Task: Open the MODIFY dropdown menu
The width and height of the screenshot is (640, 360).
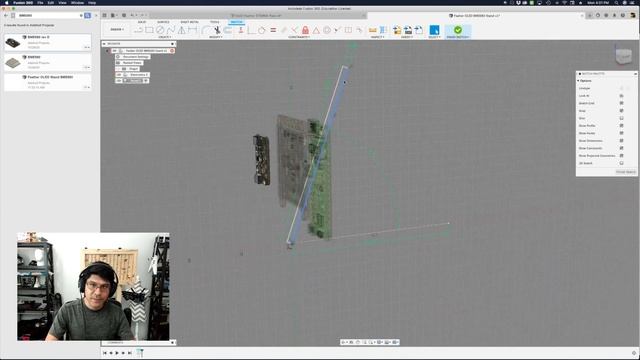Action: pos(216,37)
